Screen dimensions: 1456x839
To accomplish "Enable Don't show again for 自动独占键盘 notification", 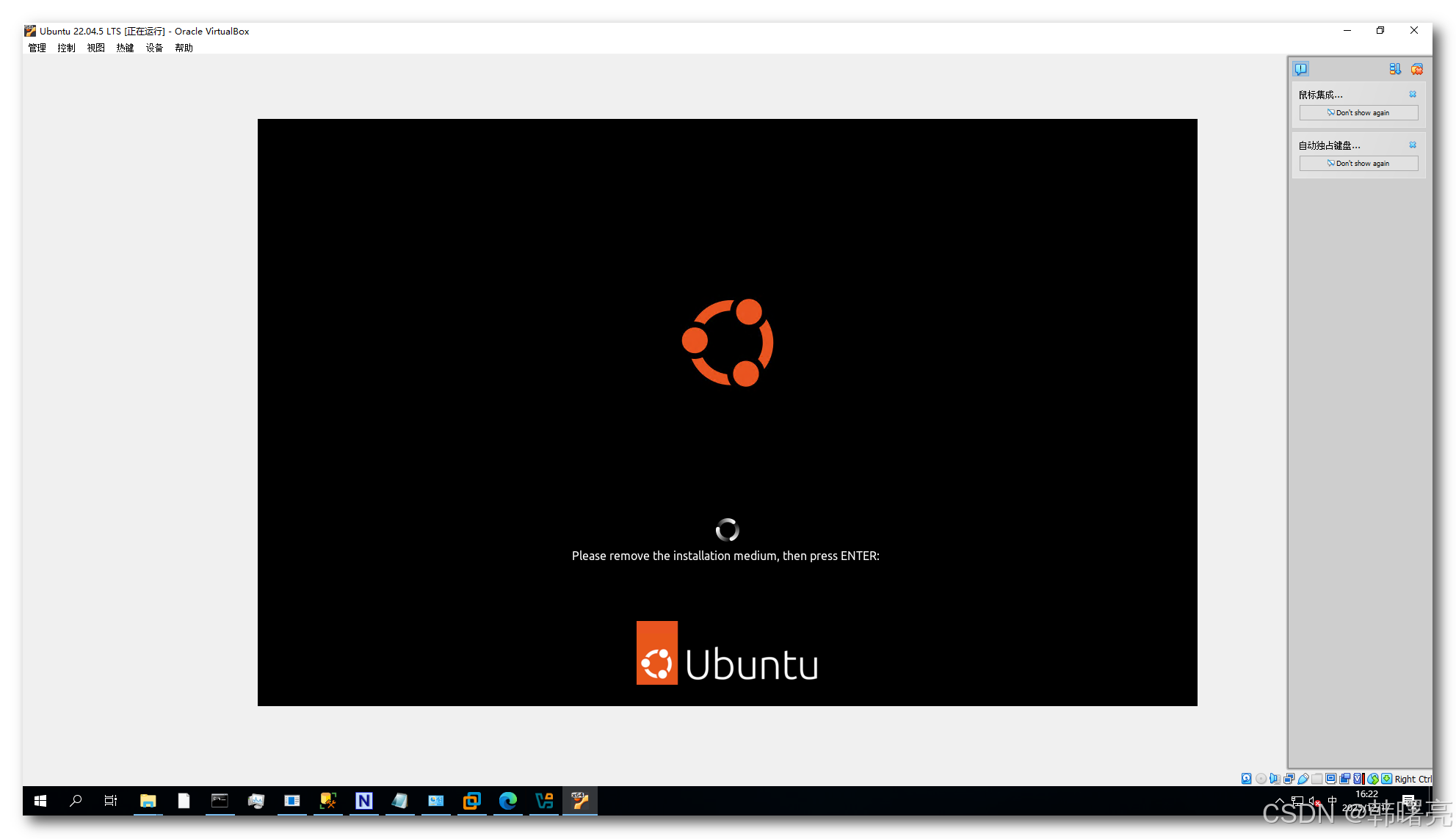I will (x=1358, y=163).
